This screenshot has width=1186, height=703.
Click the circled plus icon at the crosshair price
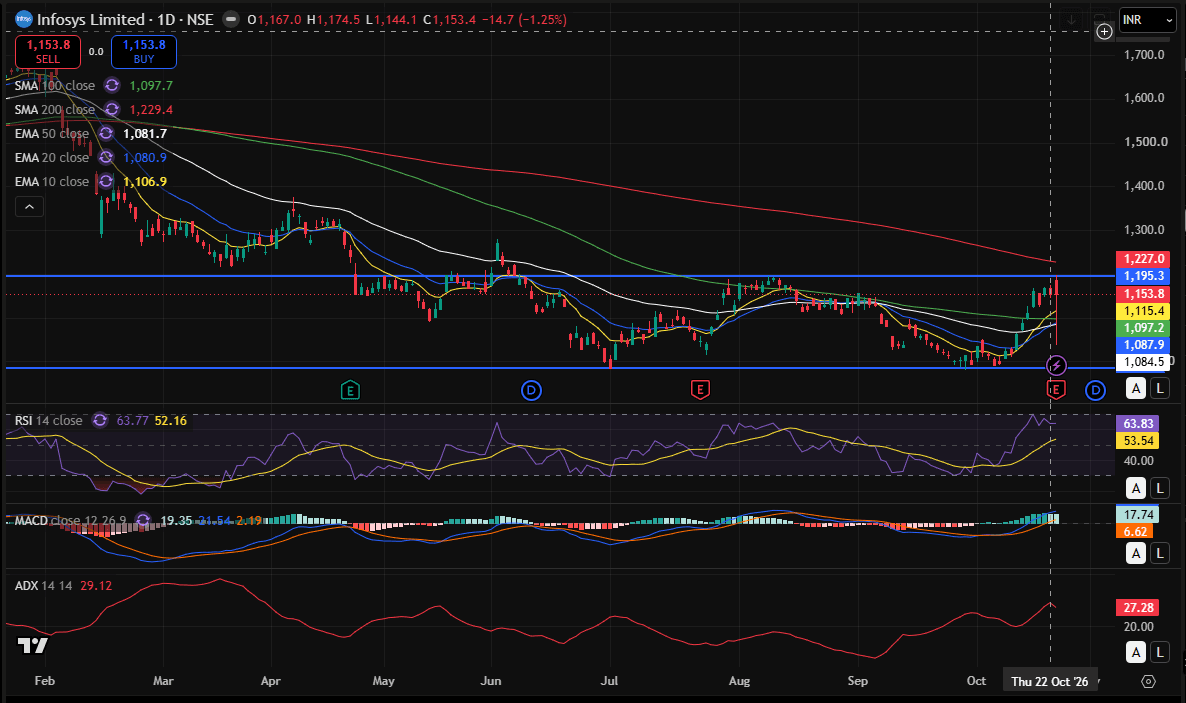pos(1104,31)
